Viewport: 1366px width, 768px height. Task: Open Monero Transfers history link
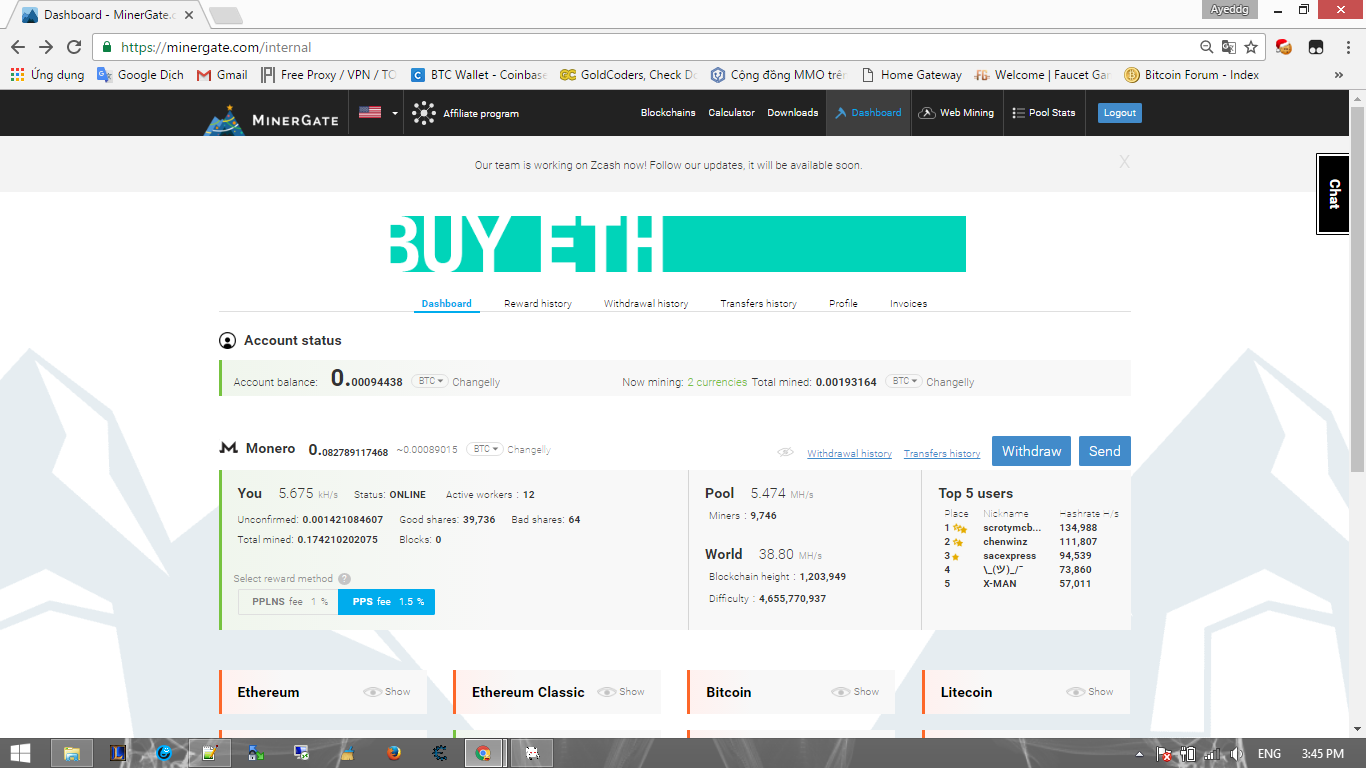click(942, 454)
